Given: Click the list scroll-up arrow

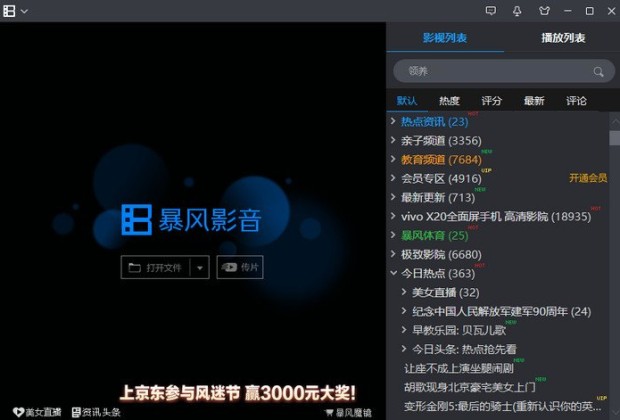Looking at the screenshot, I should click(x=615, y=122).
